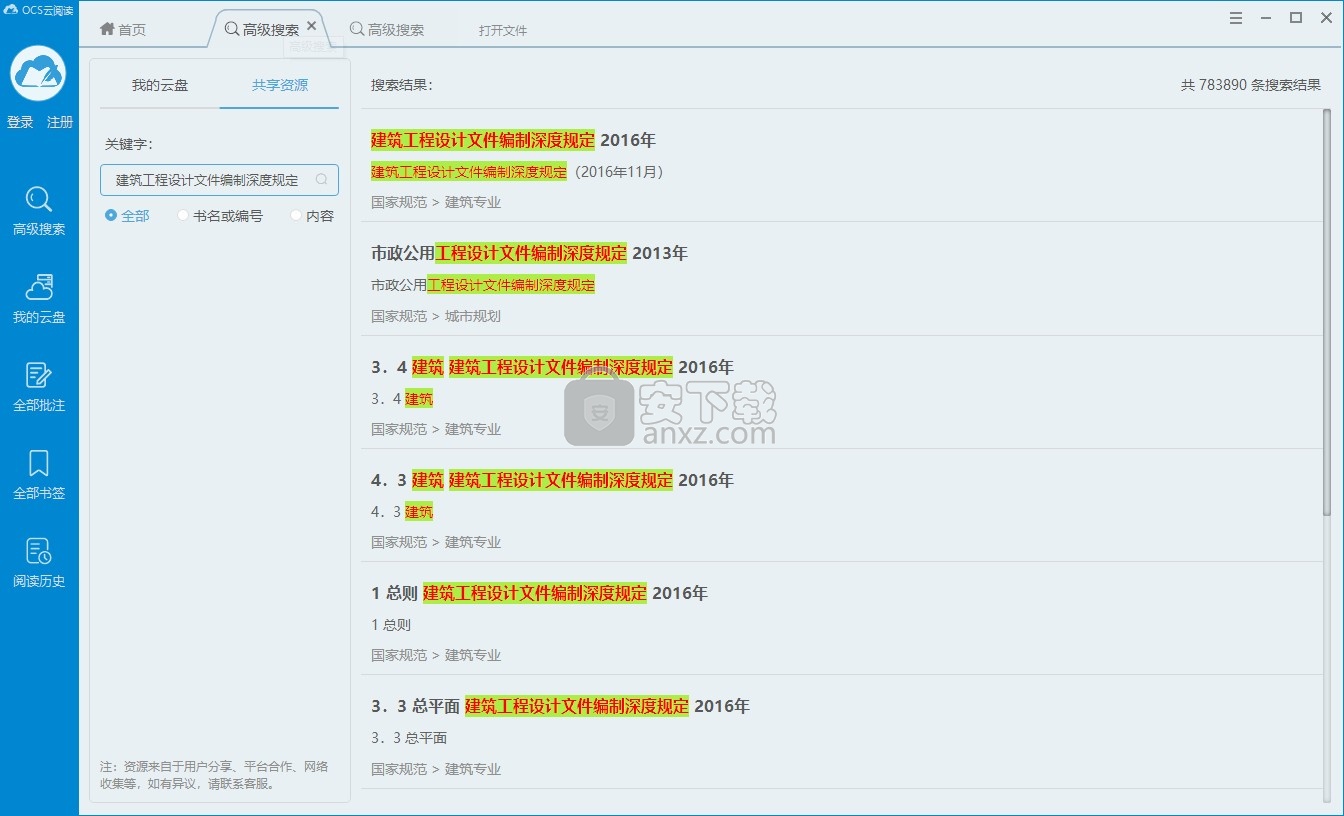Select 我的云盘 panel tab
Image resolution: width=1344 pixels, height=816 pixels.
[x=160, y=85]
